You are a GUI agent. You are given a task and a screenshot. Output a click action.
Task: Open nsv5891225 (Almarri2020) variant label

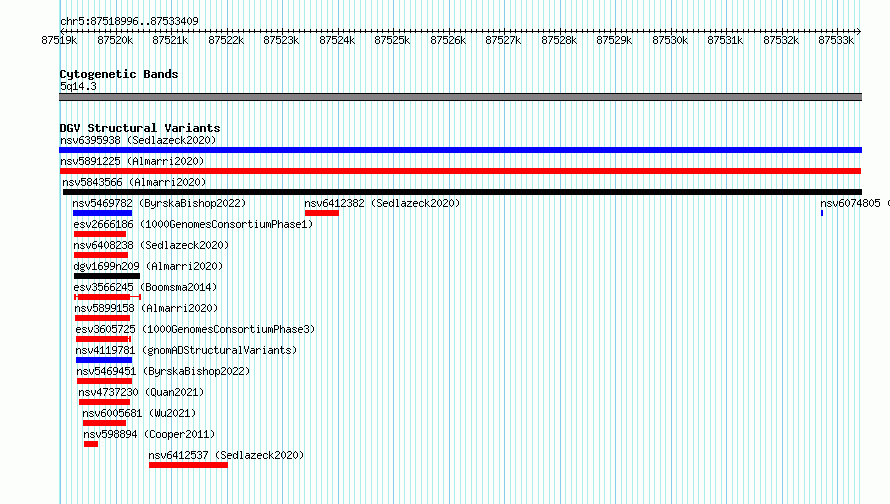tap(132, 161)
